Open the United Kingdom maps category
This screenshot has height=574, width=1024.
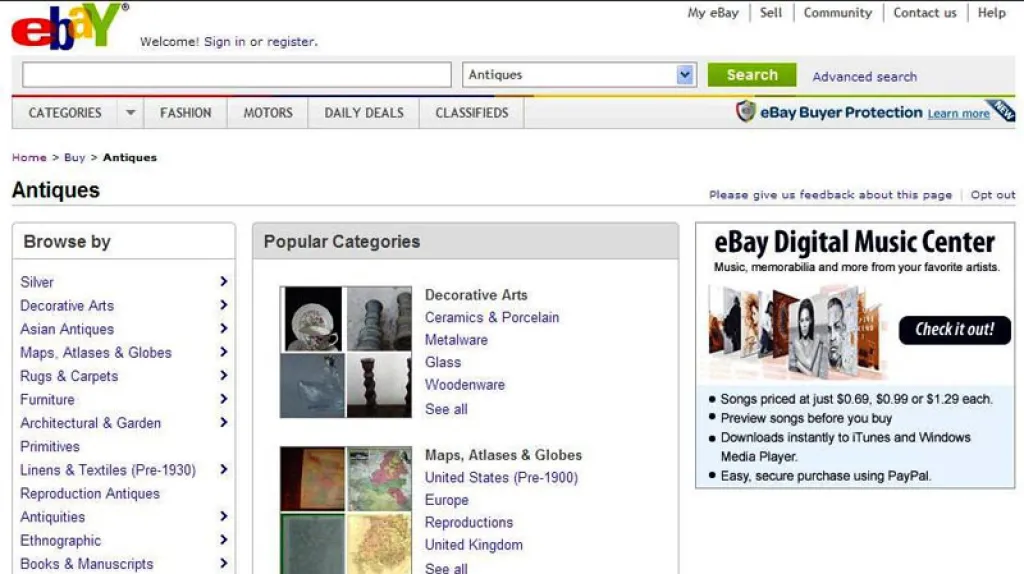point(473,545)
